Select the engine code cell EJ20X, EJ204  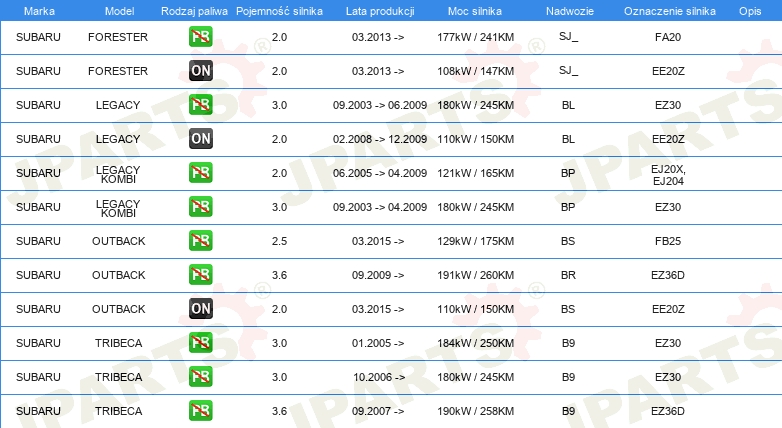[x=668, y=175]
